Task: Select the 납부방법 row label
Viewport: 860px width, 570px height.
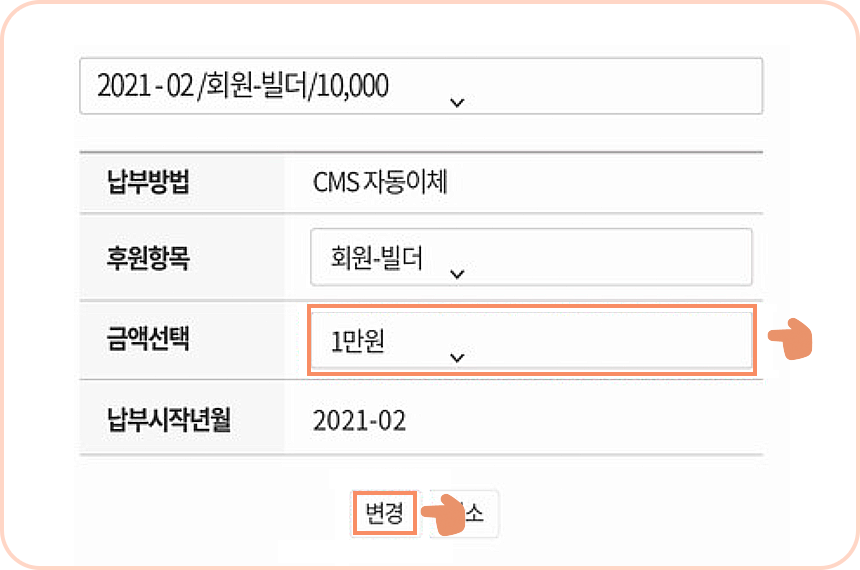Action: coord(148,182)
